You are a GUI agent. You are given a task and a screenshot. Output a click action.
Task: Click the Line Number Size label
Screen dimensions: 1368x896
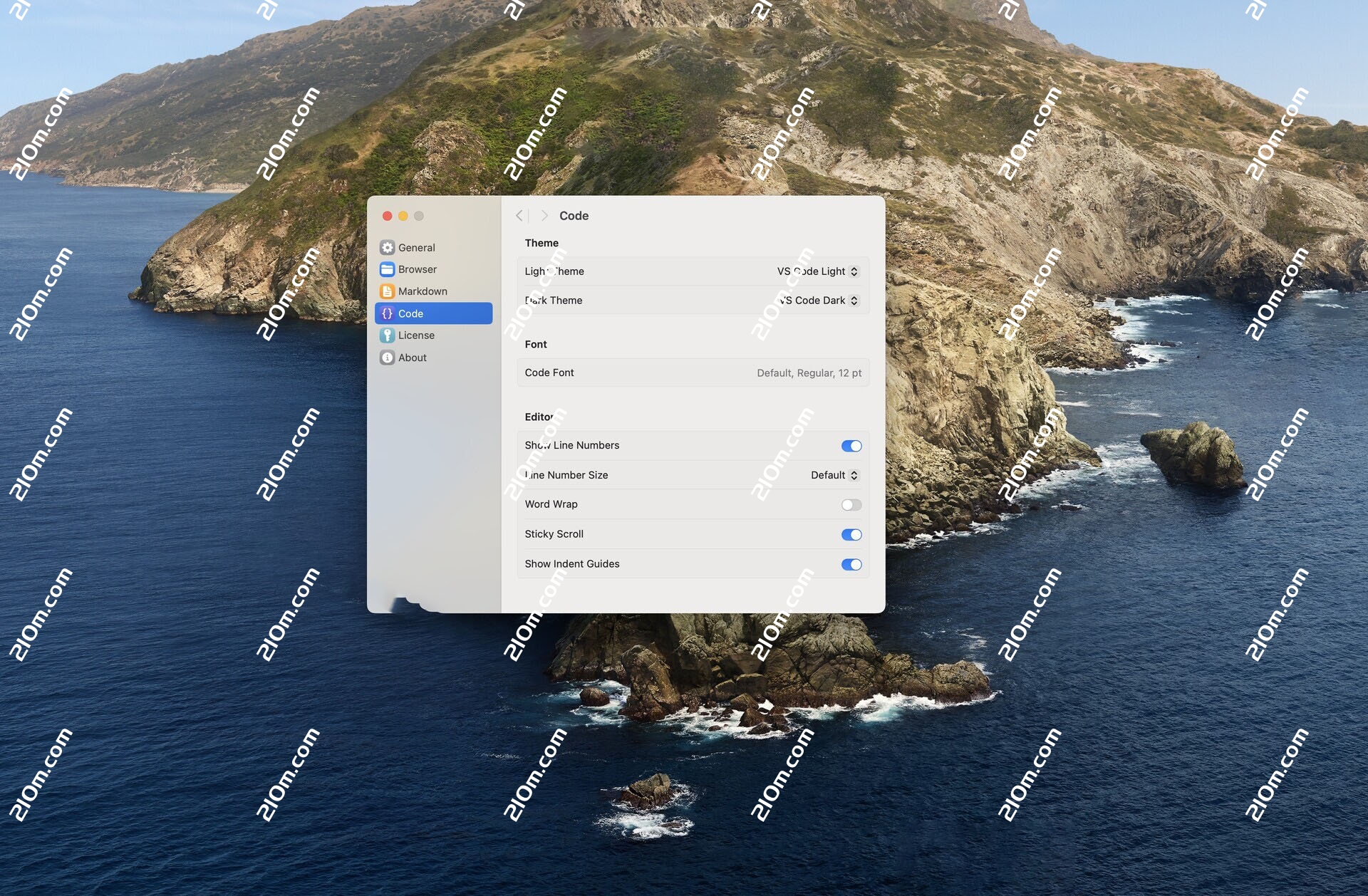(x=566, y=475)
